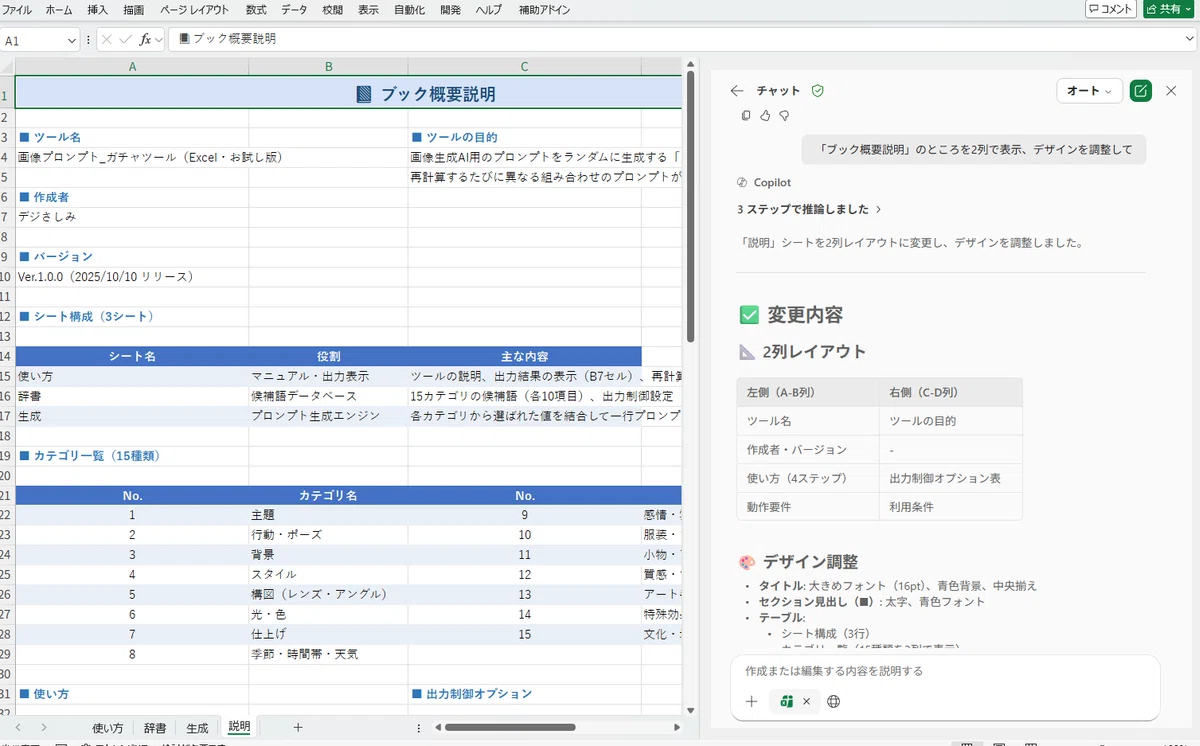Give the response a thumbs down
1200x746 pixels.
784,116
